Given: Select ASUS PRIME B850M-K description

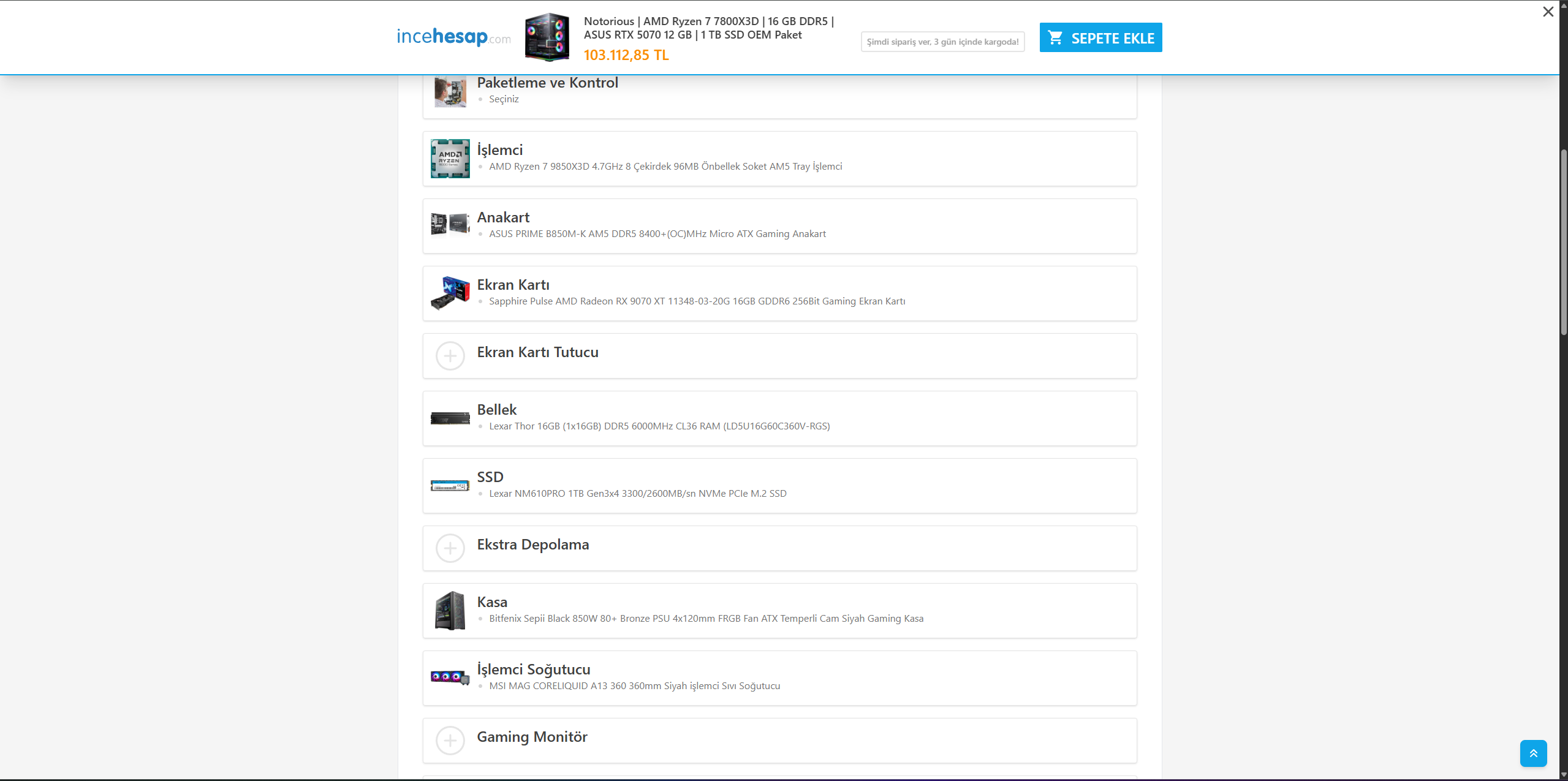Looking at the screenshot, I should [x=657, y=234].
